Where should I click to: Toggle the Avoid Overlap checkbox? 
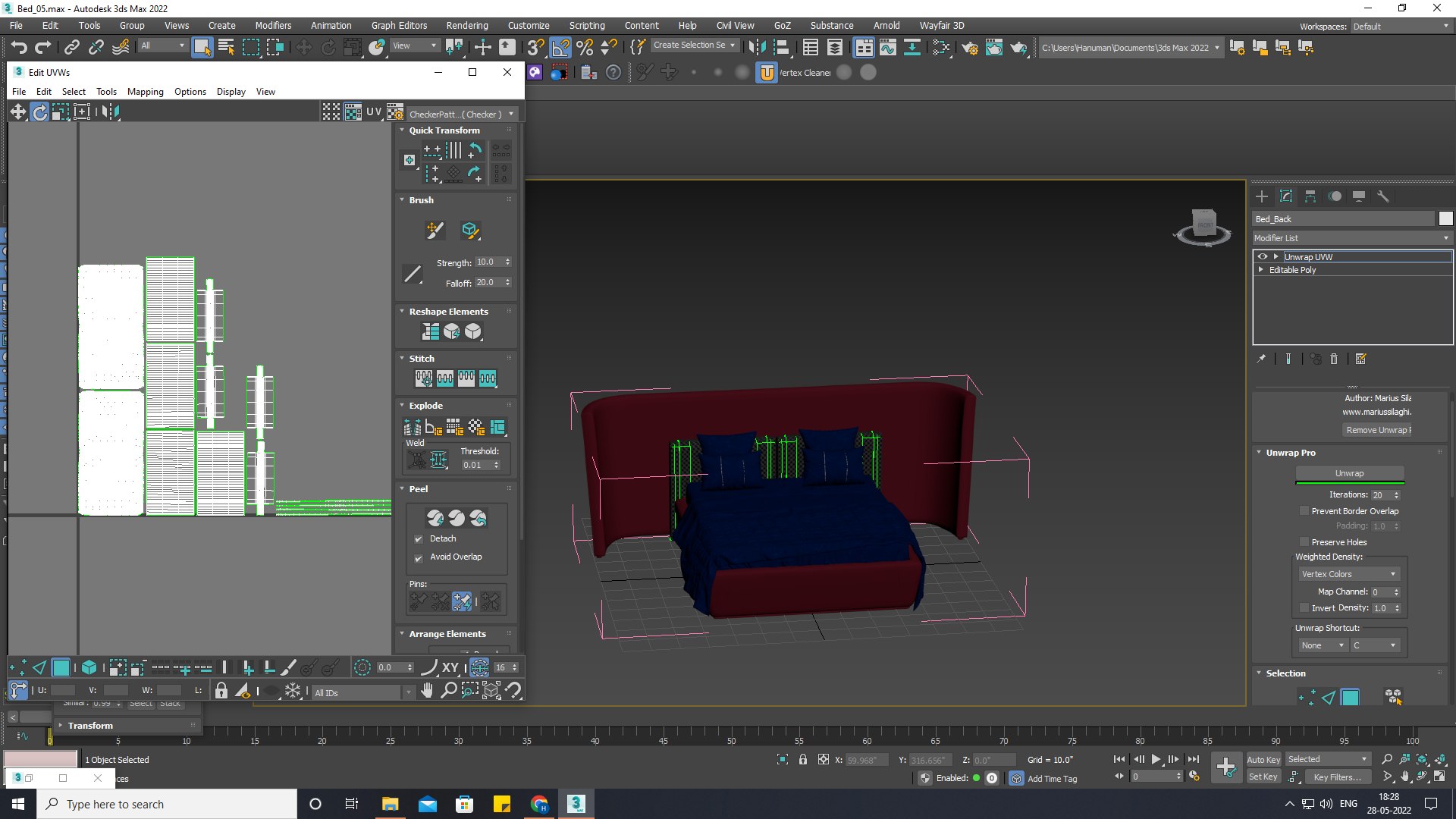coord(419,557)
